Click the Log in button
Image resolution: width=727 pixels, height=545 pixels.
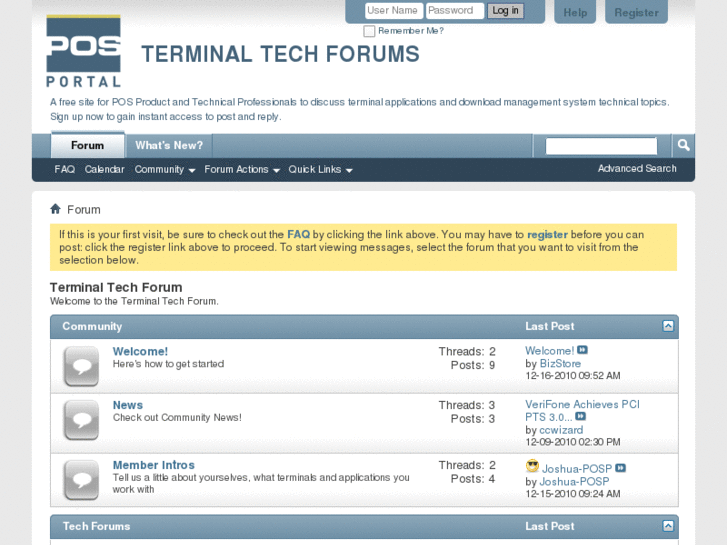tap(505, 11)
